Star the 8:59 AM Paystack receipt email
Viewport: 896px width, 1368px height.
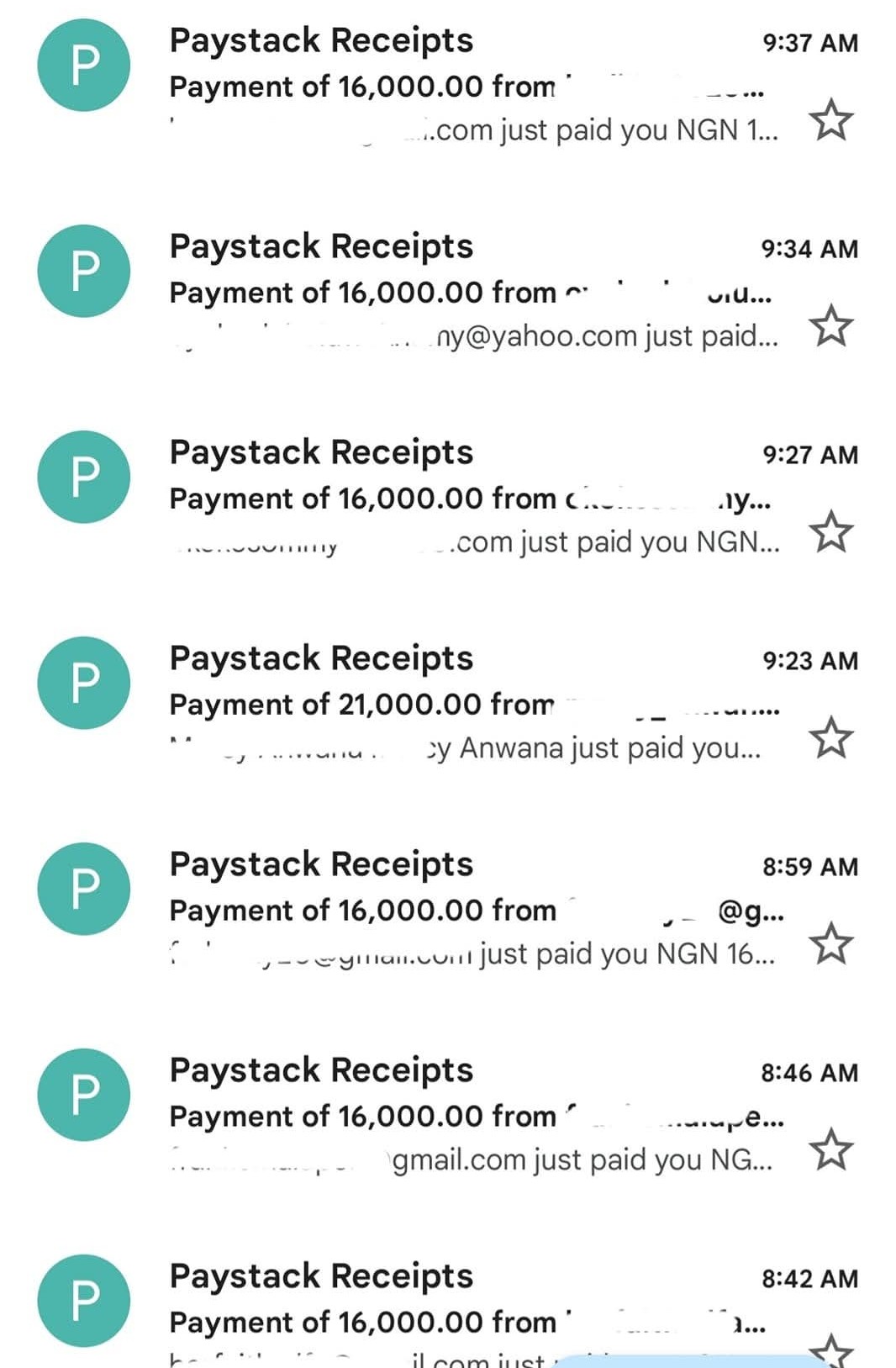coord(830,943)
